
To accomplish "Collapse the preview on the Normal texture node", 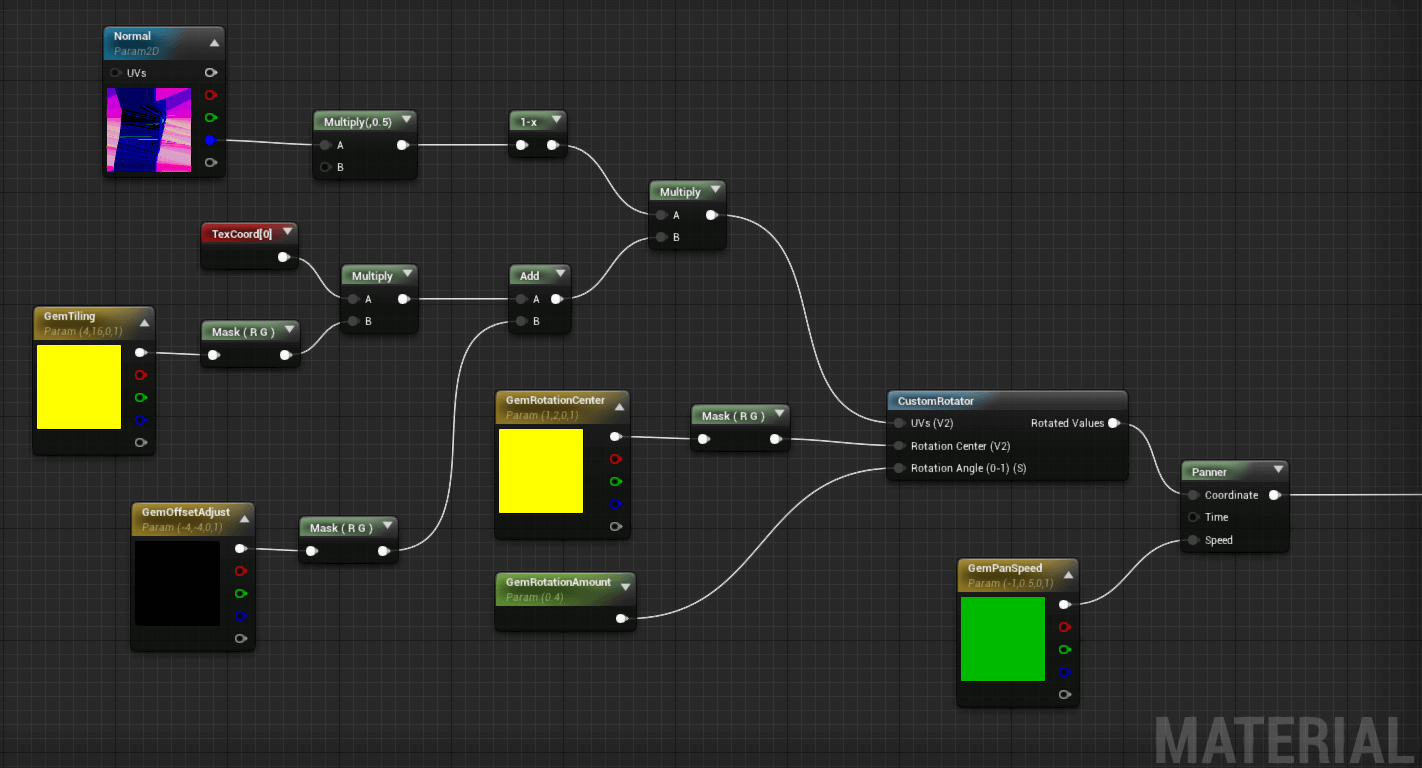I will [x=214, y=42].
